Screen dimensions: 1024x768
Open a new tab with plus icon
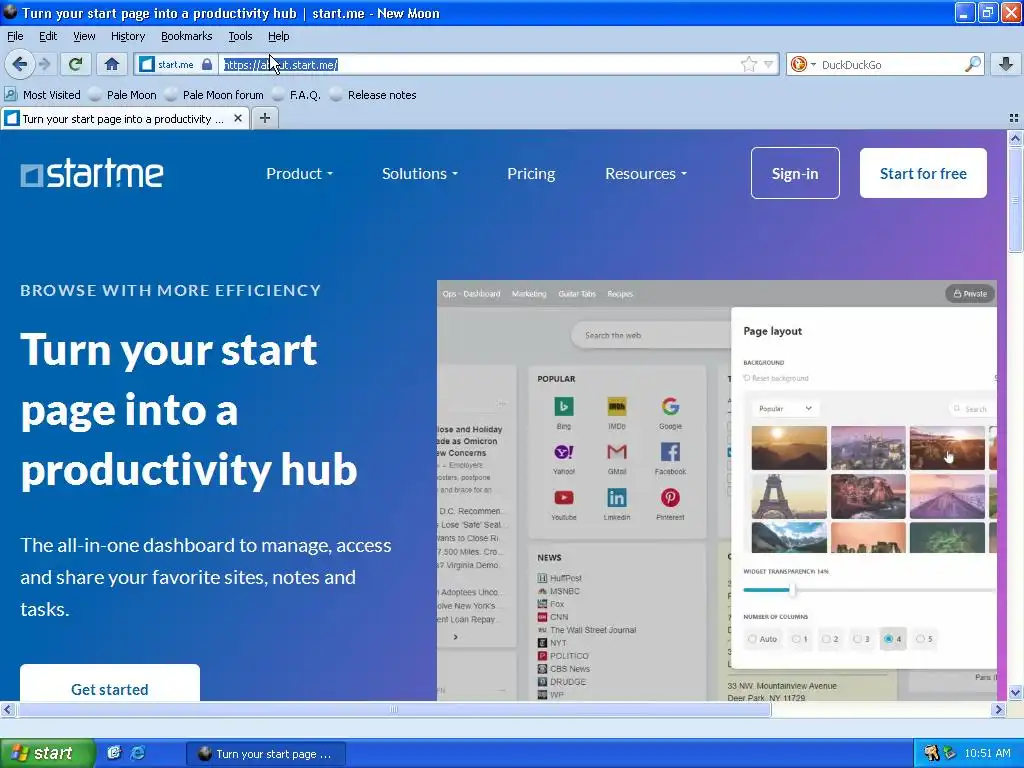(264, 118)
